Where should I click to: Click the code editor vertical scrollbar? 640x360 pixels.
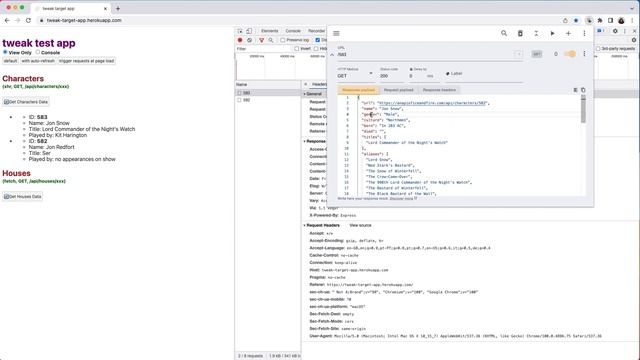pyautogui.click(x=583, y=109)
